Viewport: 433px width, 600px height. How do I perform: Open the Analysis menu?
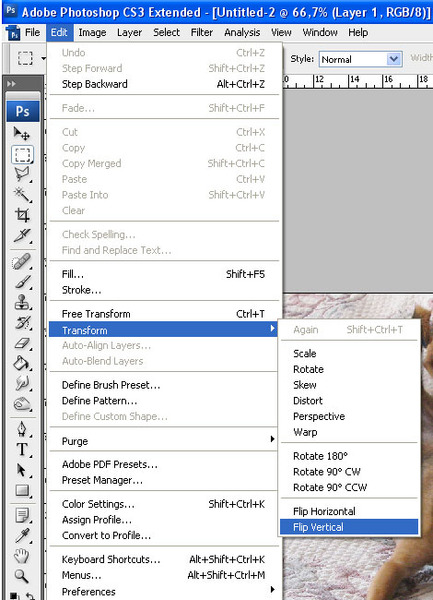click(242, 33)
